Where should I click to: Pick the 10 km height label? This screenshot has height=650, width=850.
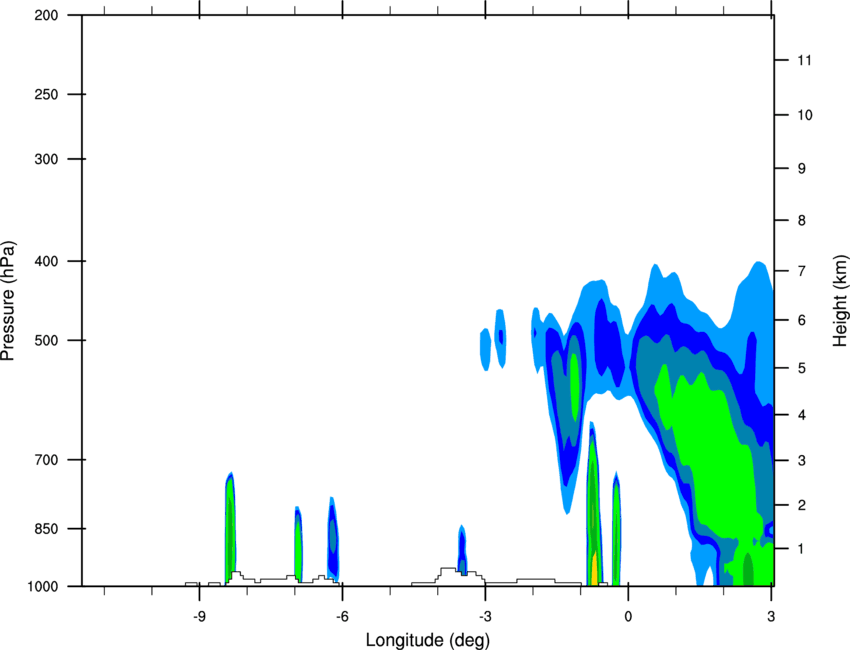(805, 115)
